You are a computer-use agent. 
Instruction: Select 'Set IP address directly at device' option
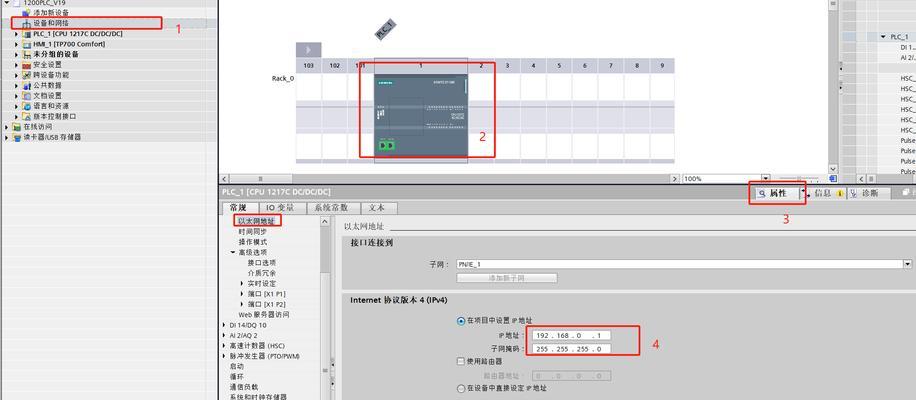461,388
